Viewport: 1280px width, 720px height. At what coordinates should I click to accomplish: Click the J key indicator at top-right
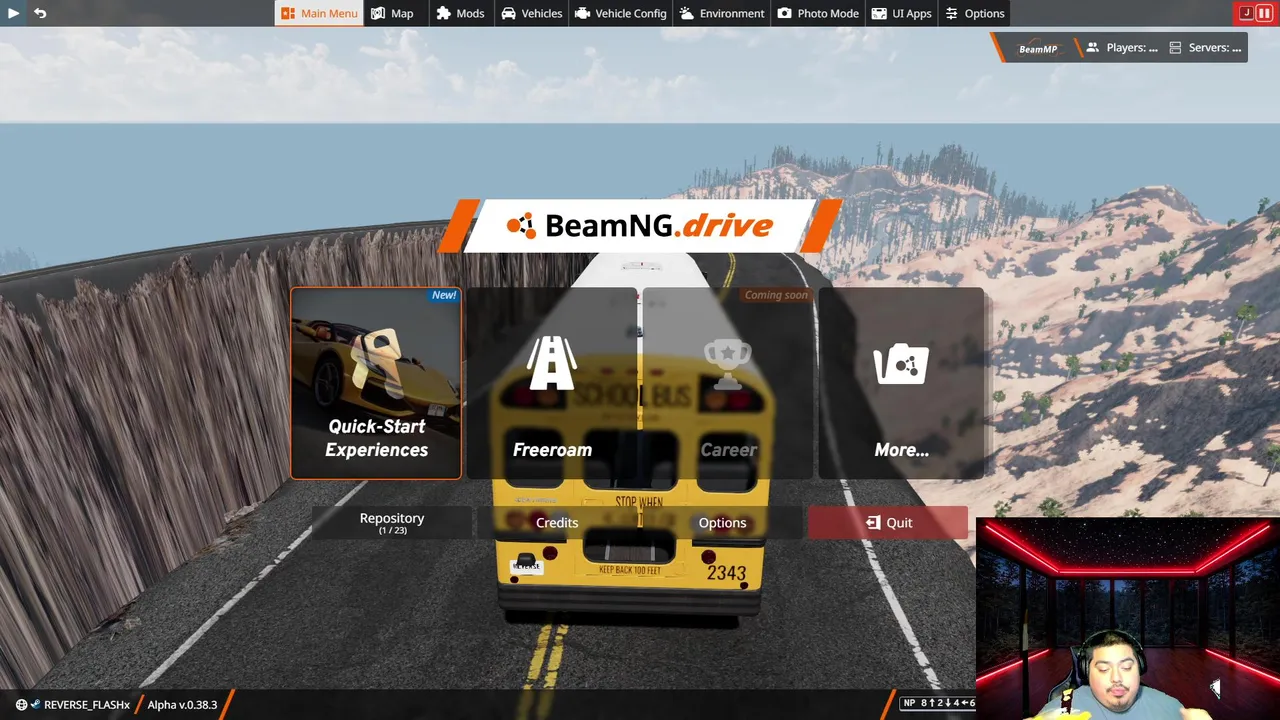1246,13
